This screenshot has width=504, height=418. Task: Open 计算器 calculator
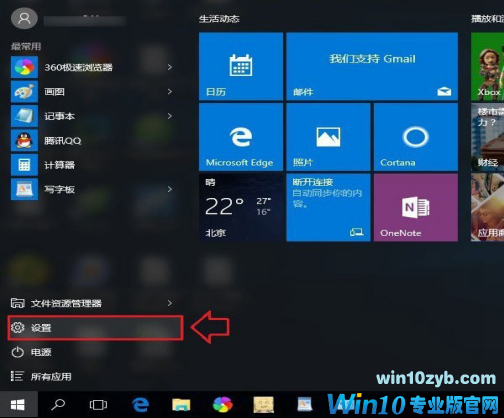coord(92,165)
